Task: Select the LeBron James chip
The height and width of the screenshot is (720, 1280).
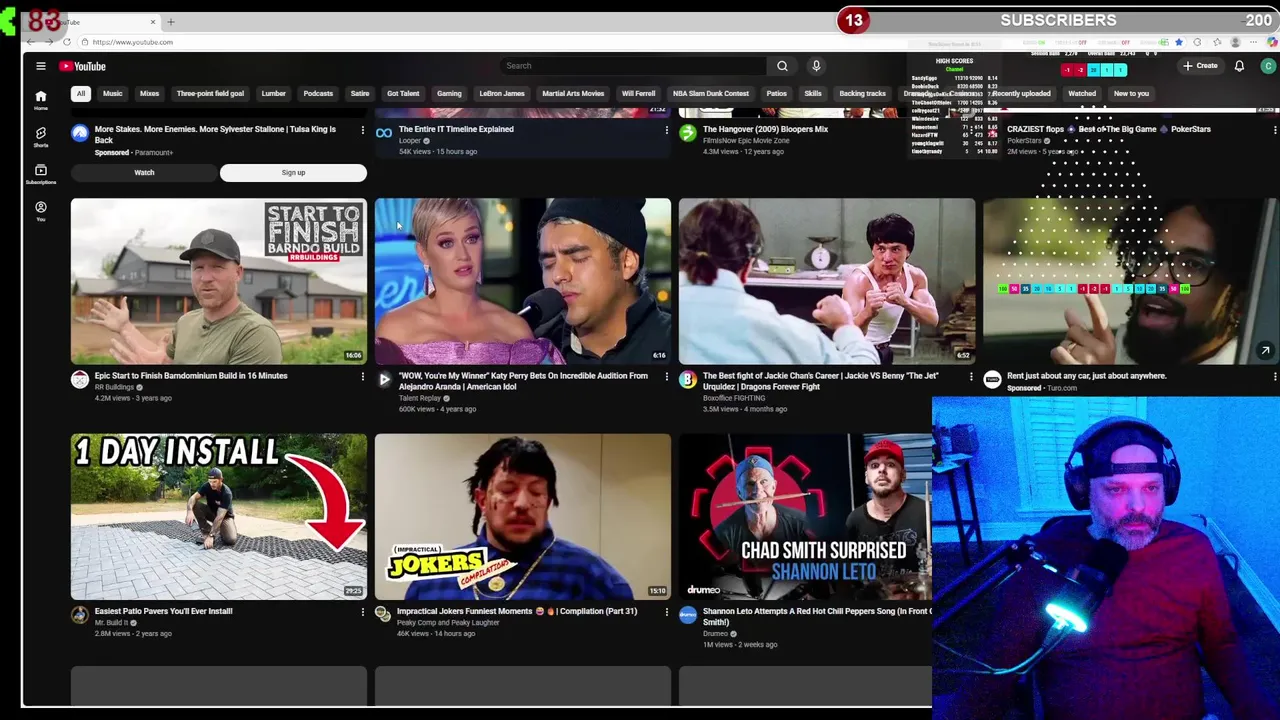Action: click(502, 94)
